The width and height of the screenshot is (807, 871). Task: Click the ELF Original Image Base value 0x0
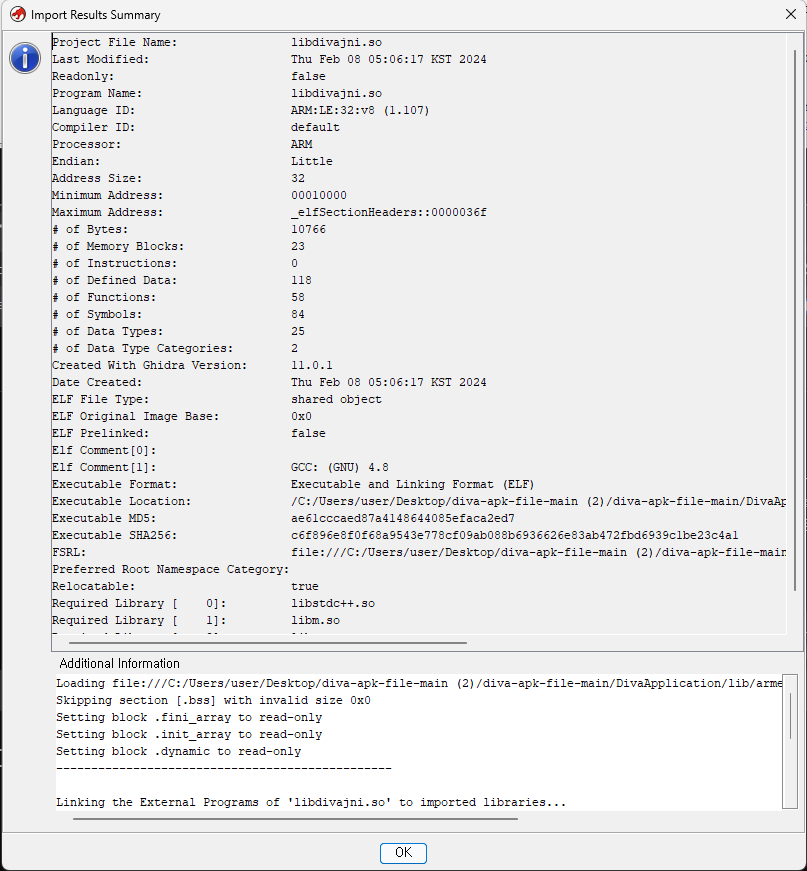pyautogui.click(x=301, y=416)
